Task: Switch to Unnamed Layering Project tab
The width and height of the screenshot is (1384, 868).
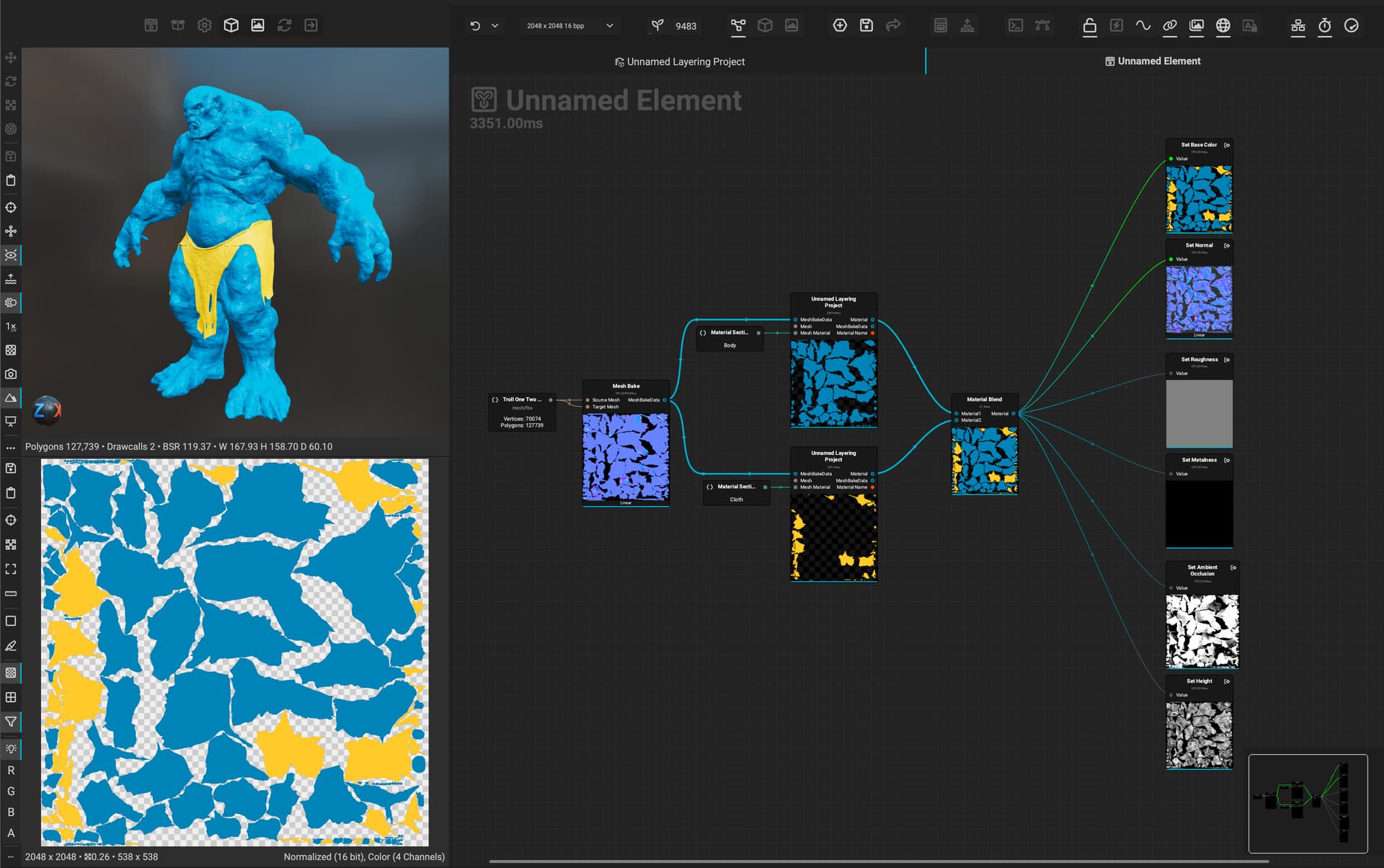Action: pyautogui.click(x=679, y=62)
